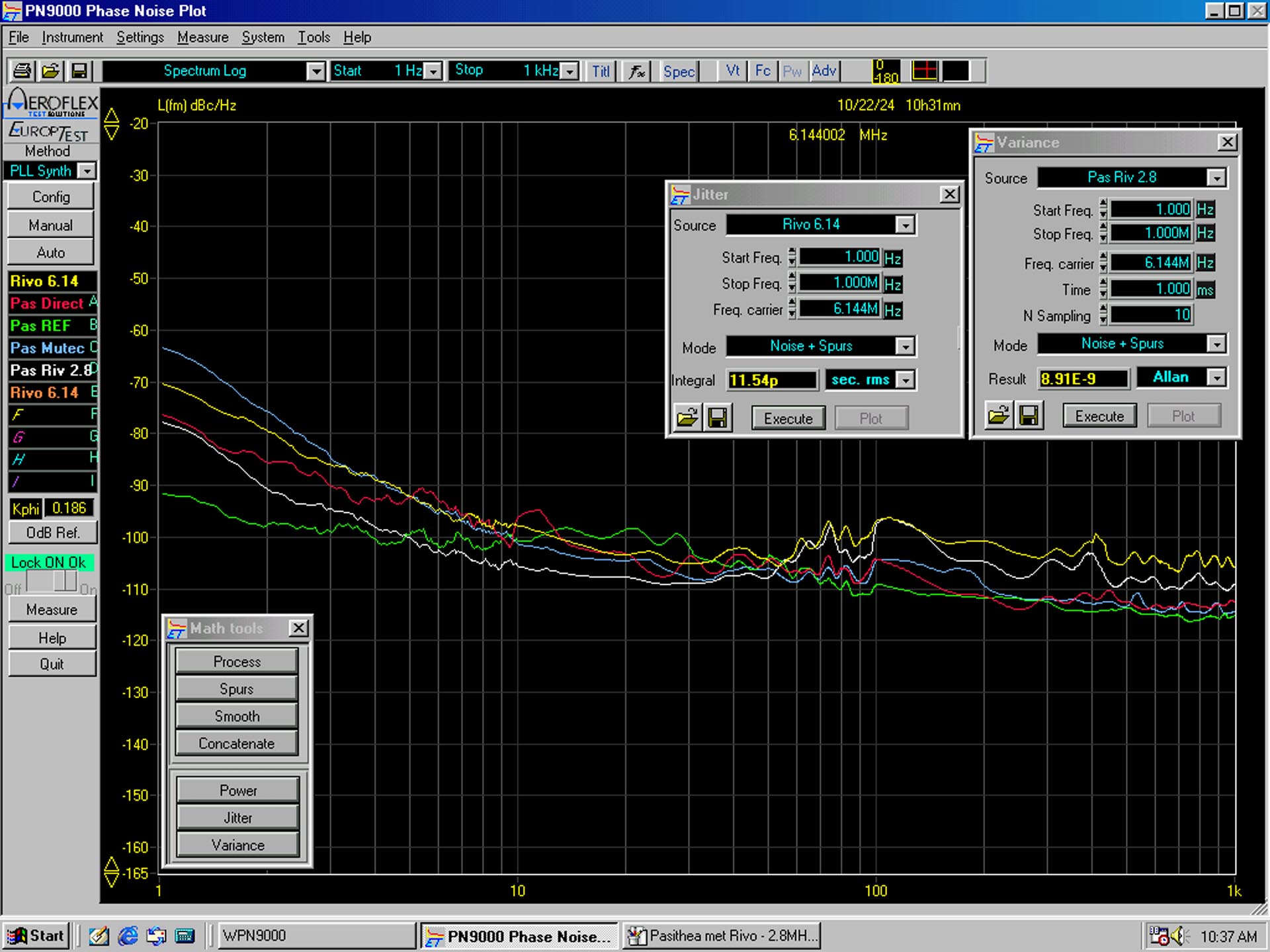Click the Kphi value field
The width and height of the screenshot is (1270, 952).
pyautogui.click(x=69, y=508)
